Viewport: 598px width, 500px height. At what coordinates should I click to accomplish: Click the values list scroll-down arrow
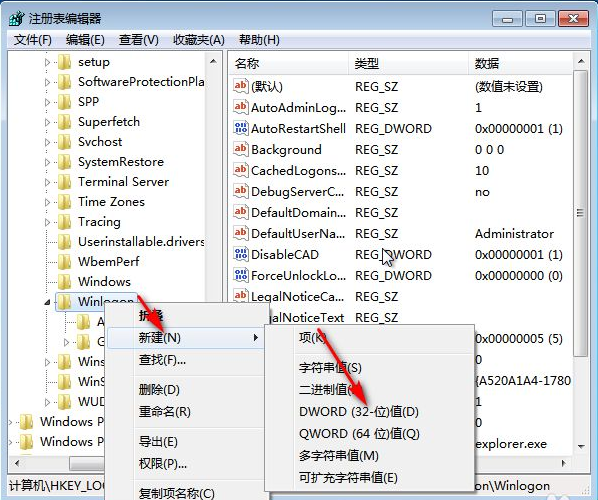tap(581, 446)
